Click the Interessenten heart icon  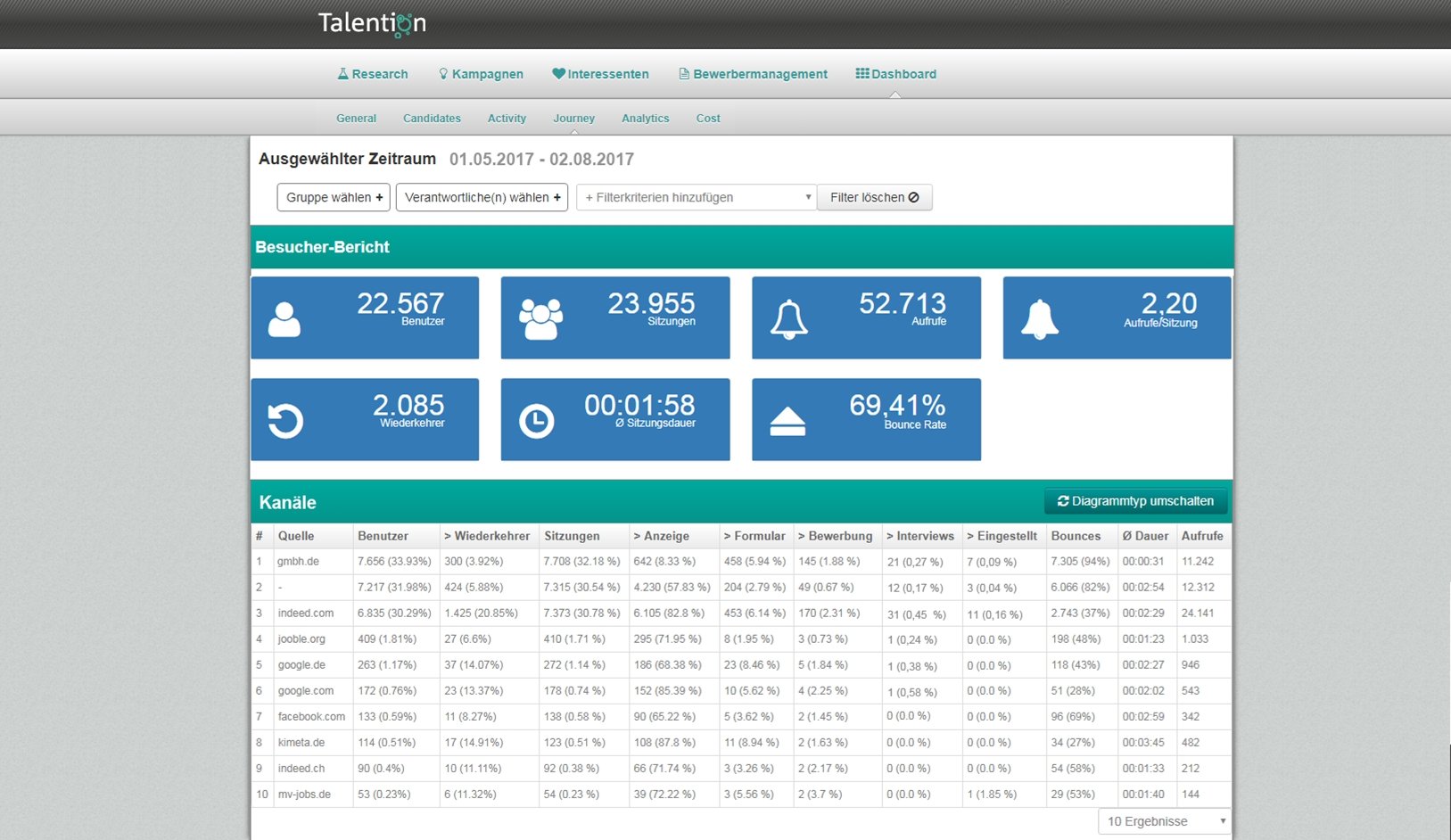click(x=558, y=74)
